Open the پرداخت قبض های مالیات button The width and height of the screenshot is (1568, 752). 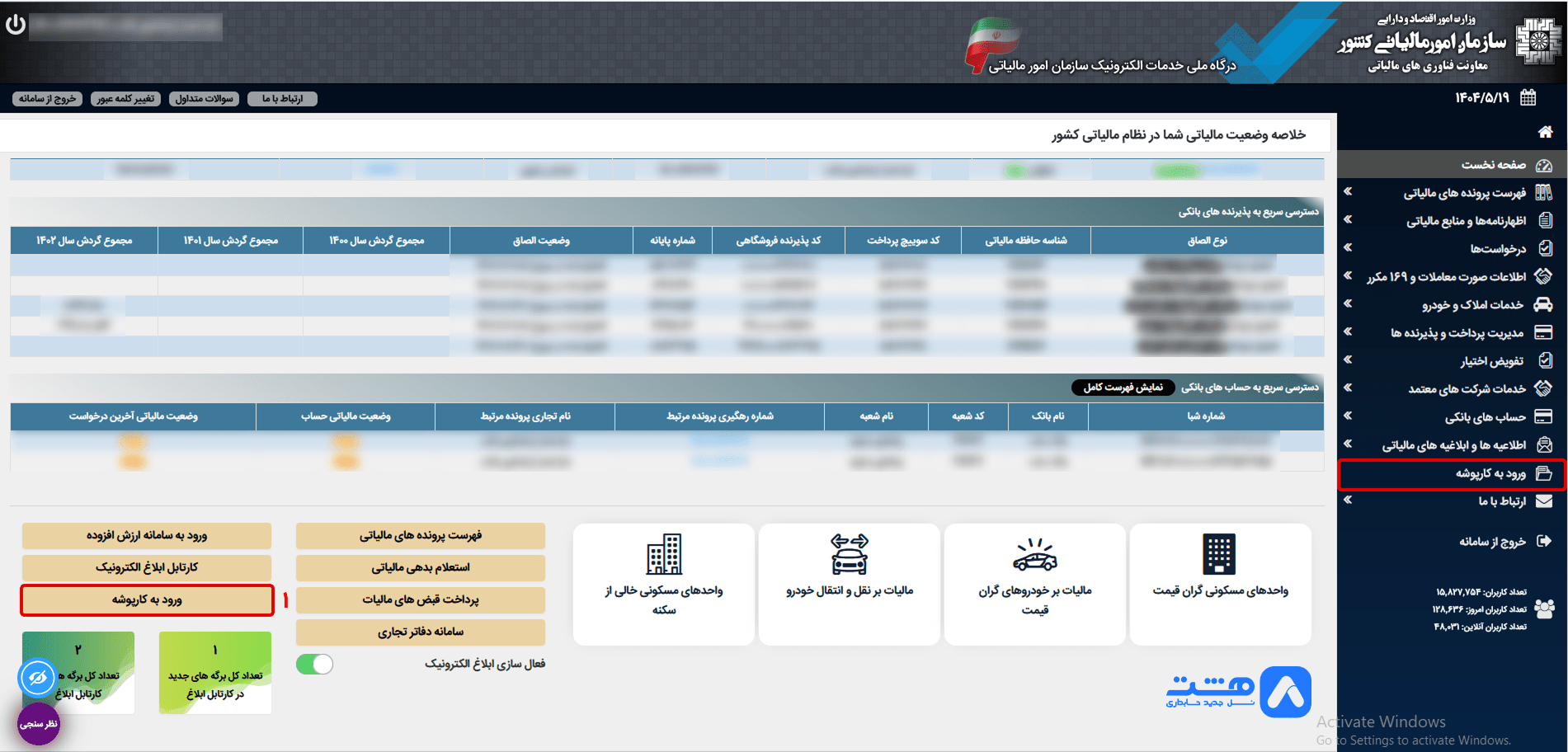(x=420, y=599)
